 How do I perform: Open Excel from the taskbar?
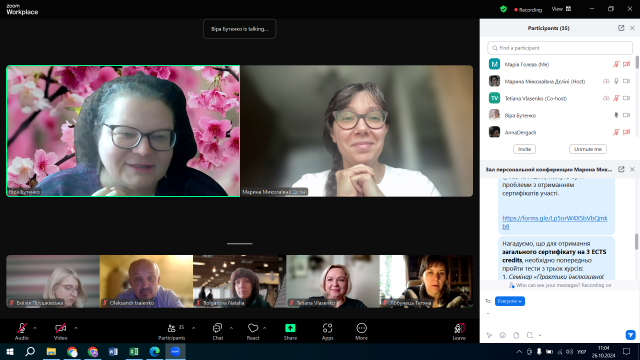134,351
